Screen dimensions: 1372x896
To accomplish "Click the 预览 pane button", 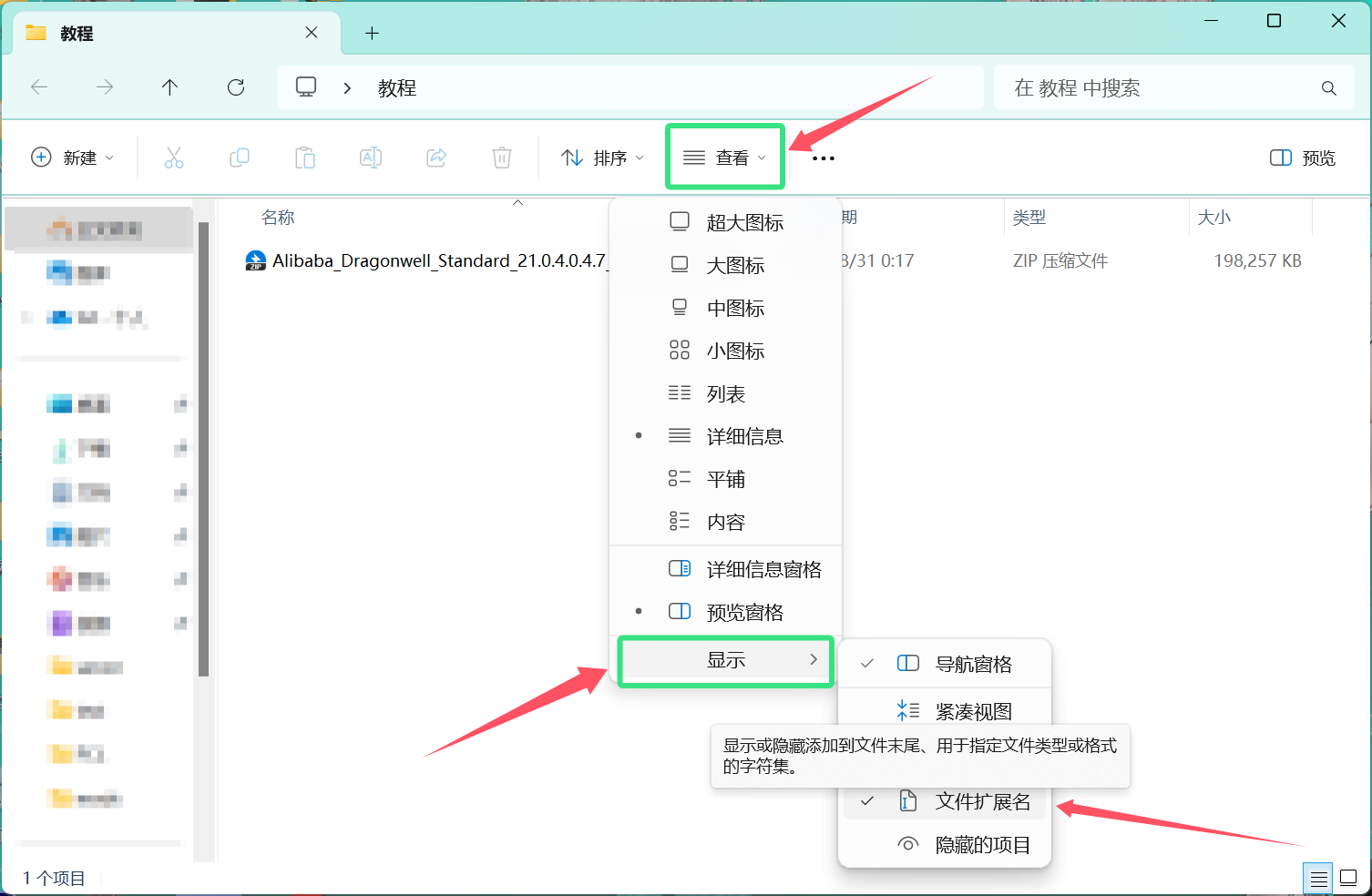I will (x=1303, y=158).
